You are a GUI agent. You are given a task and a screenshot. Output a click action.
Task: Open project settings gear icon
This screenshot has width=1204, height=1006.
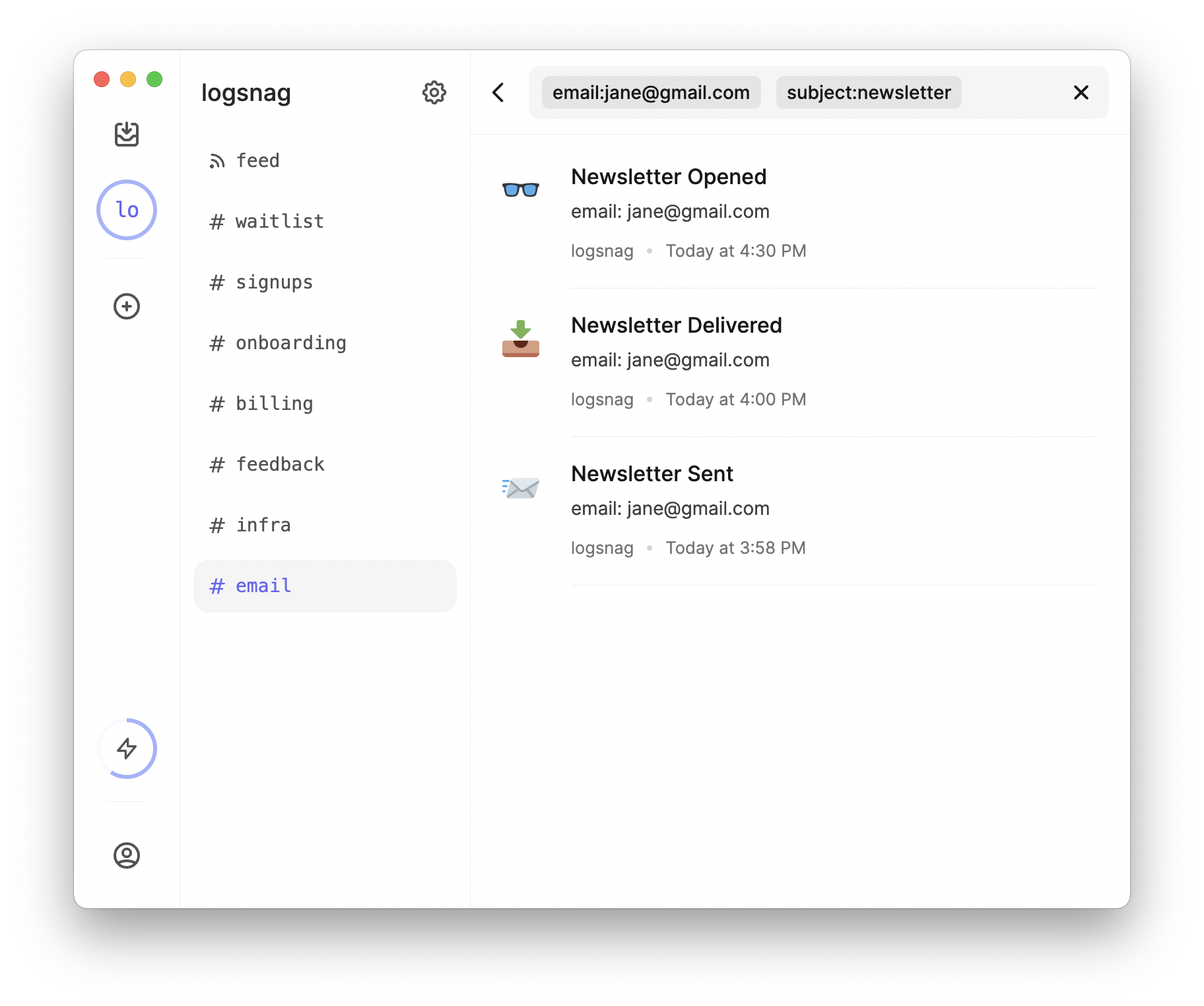[434, 92]
